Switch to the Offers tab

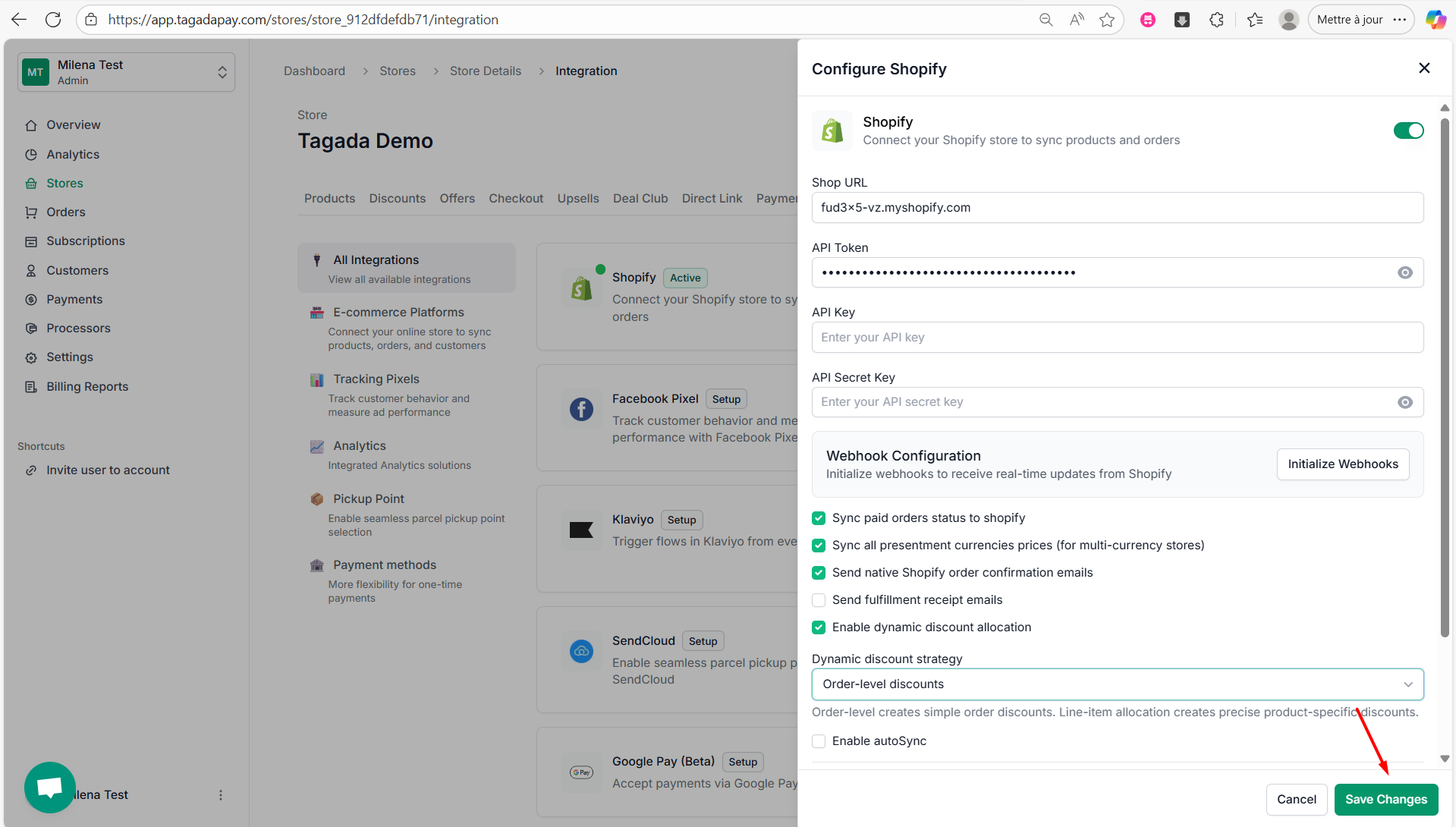457,198
